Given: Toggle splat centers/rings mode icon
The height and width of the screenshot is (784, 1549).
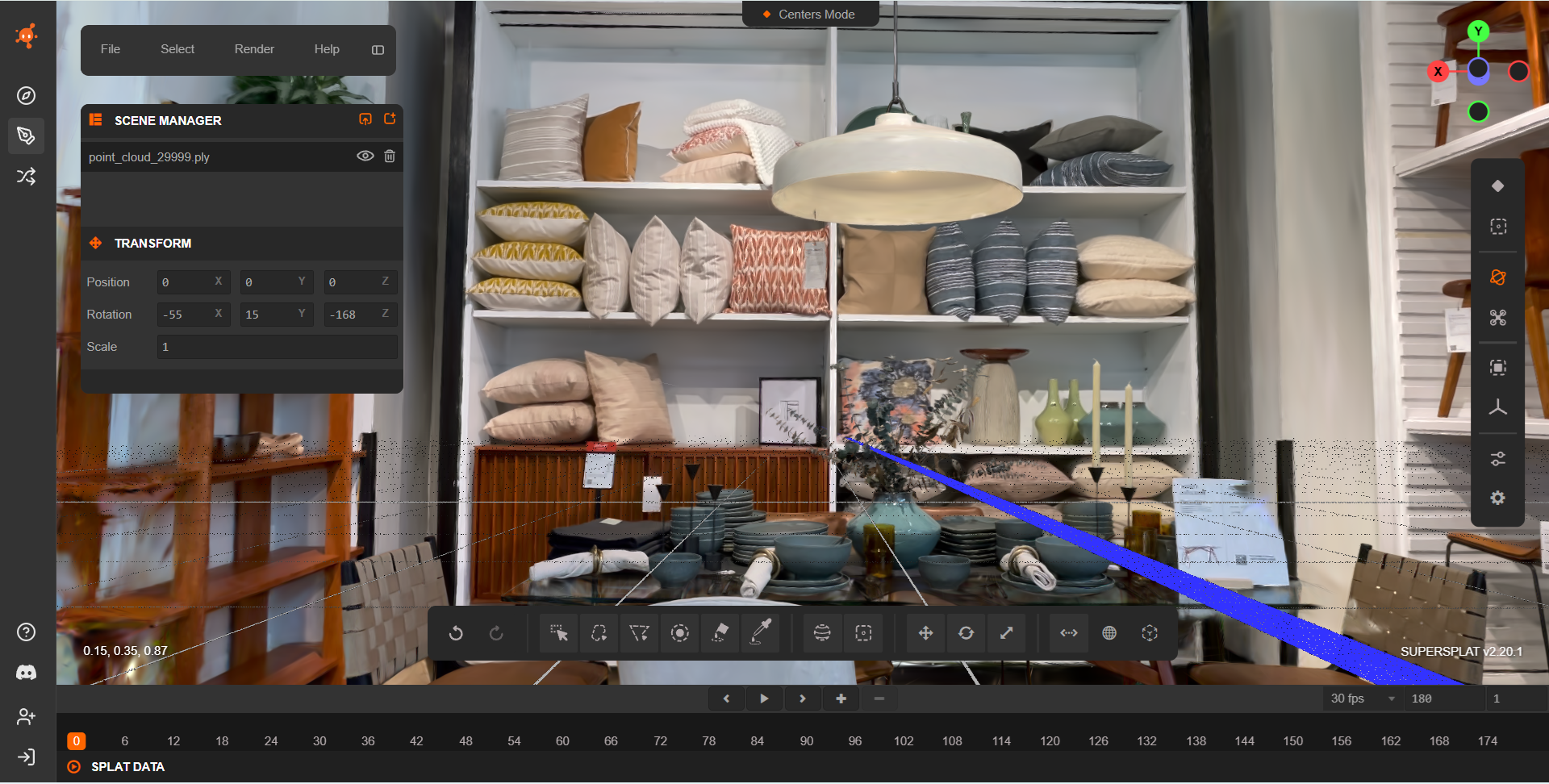Looking at the screenshot, I should click(x=1497, y=186).
